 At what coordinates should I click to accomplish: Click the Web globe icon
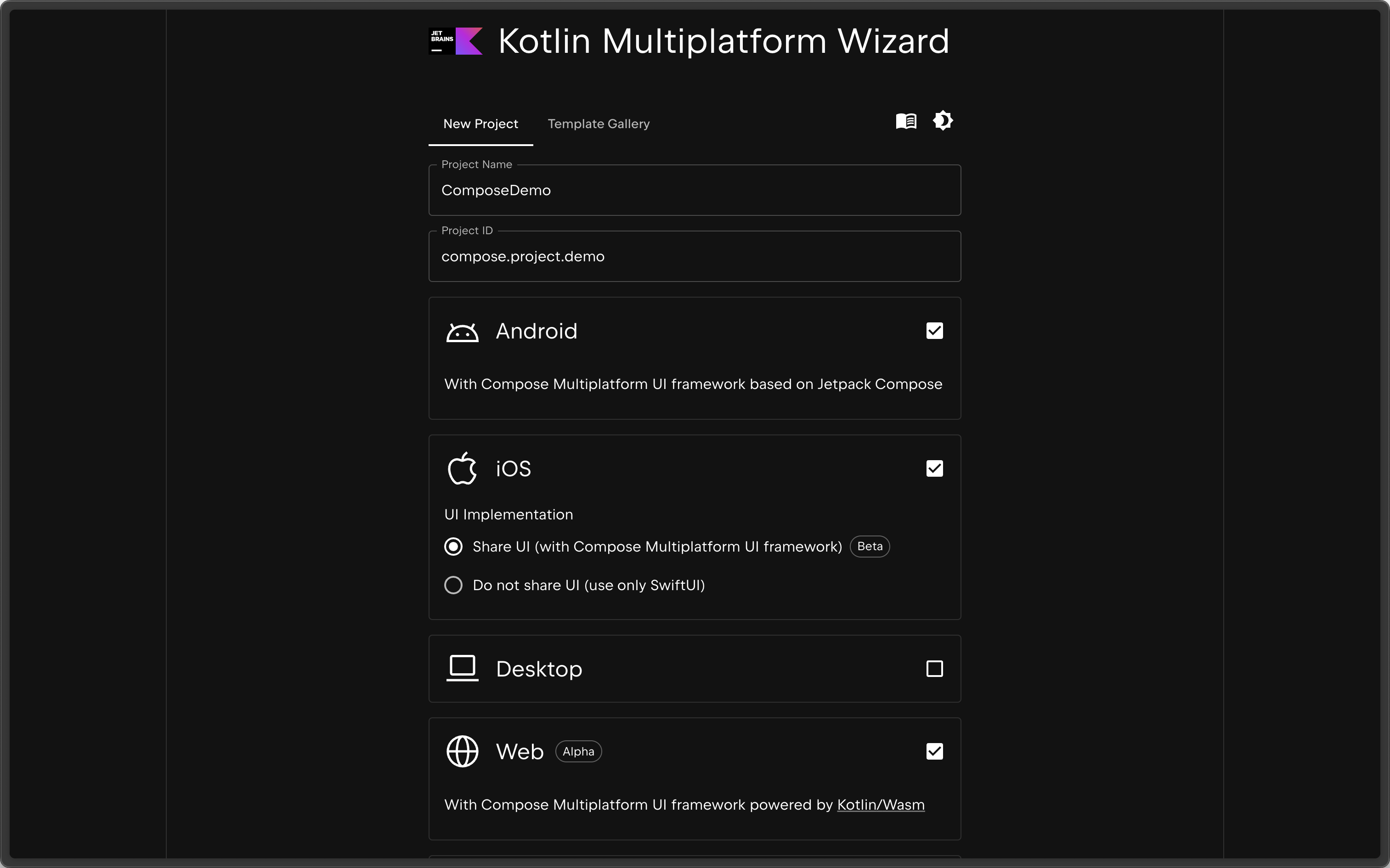click(462, 751)
